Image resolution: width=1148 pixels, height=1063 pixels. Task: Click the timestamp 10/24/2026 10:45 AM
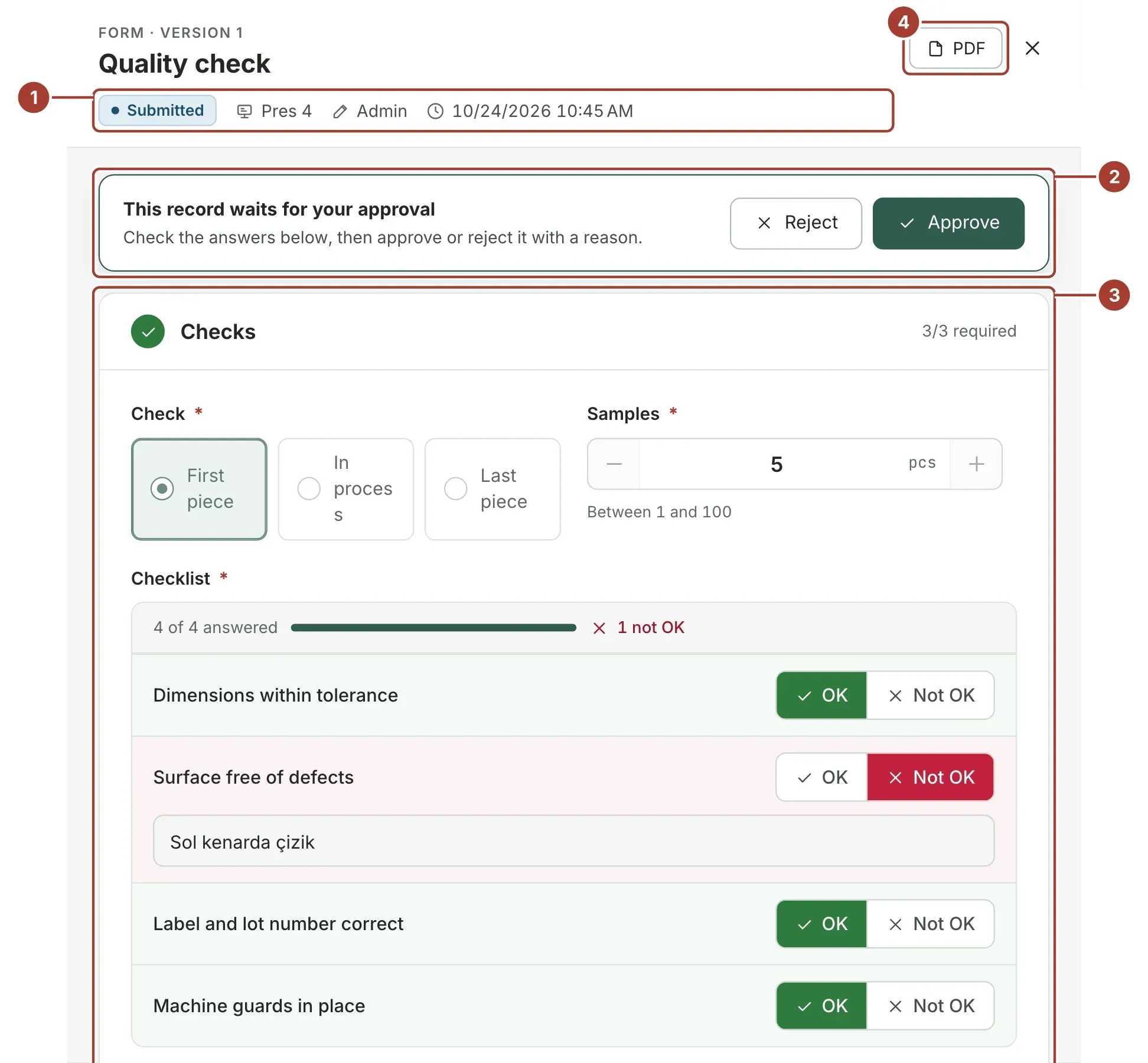click(542, 111)
